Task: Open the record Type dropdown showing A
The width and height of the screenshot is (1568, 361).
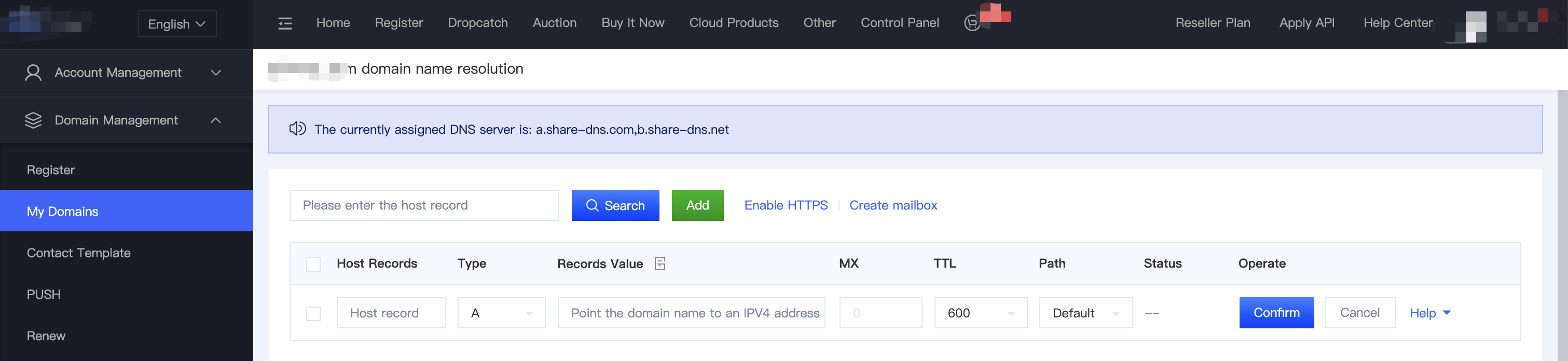Action: pyautogui.click(x=501, y=313)
